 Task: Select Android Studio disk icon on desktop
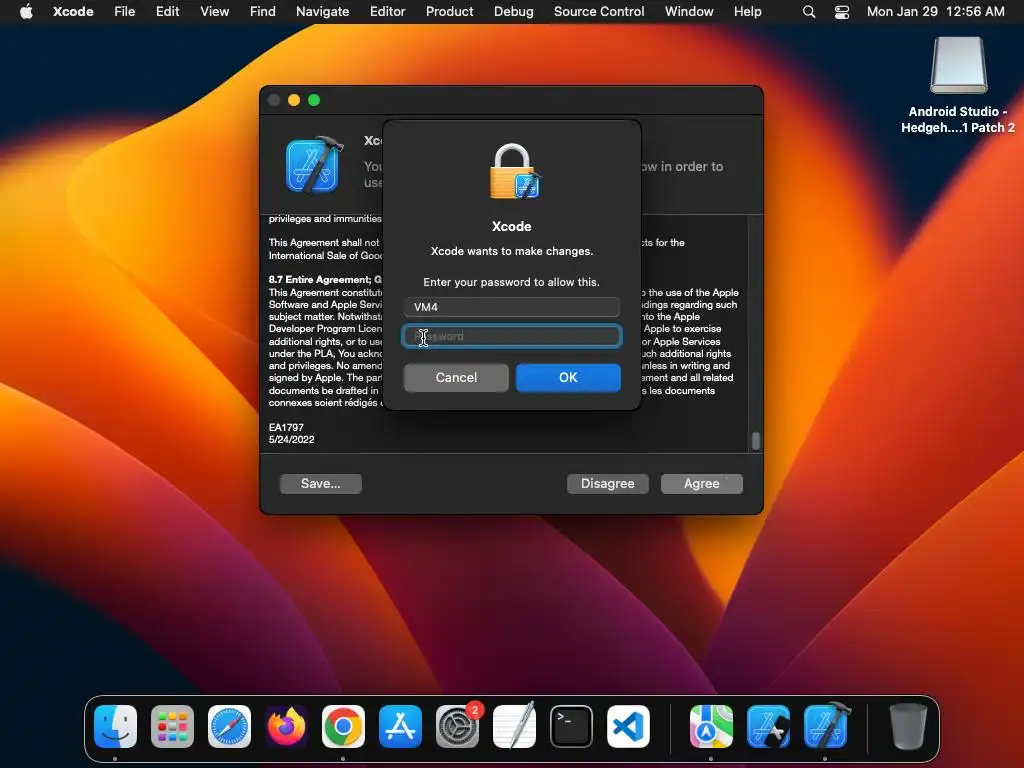click(x=958, y=65)
